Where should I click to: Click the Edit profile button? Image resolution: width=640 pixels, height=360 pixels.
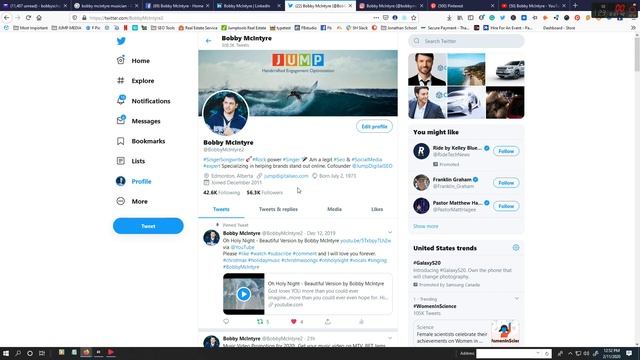pyautogui.click(x=374, y=127)
